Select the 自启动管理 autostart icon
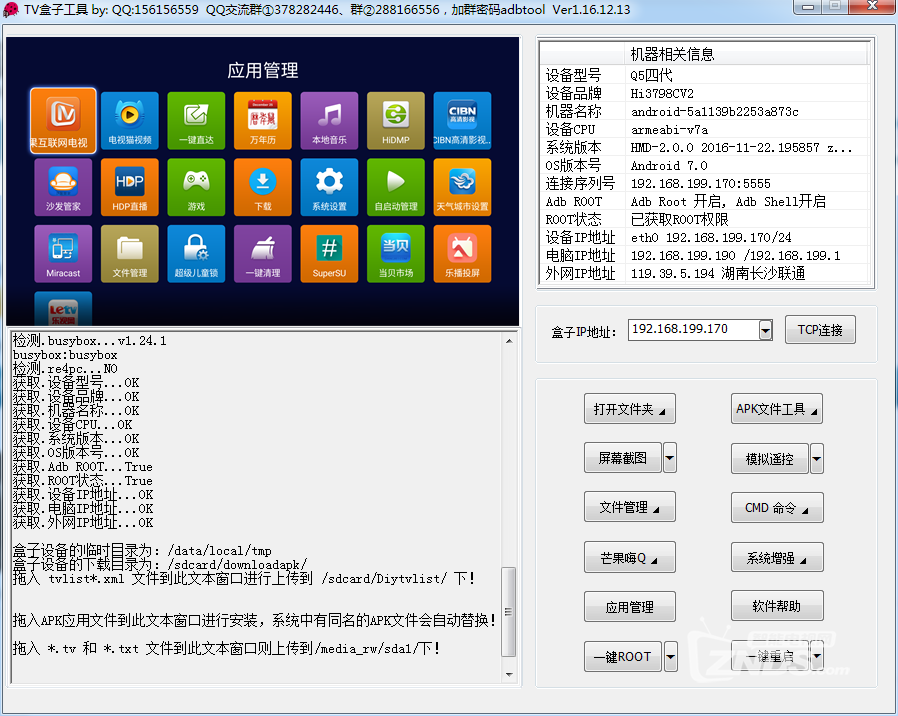Image resolution: width=898 pixels, height=716 pixels. pos(395,187)
